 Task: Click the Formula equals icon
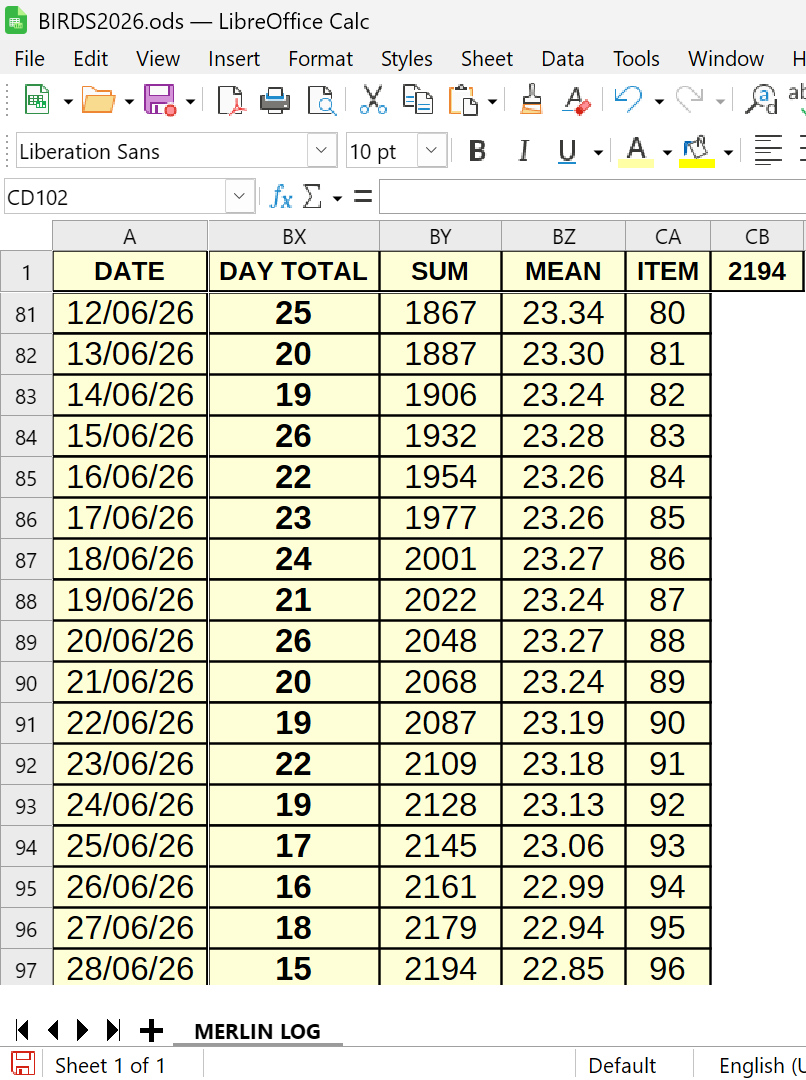click(x=363, y=198)
